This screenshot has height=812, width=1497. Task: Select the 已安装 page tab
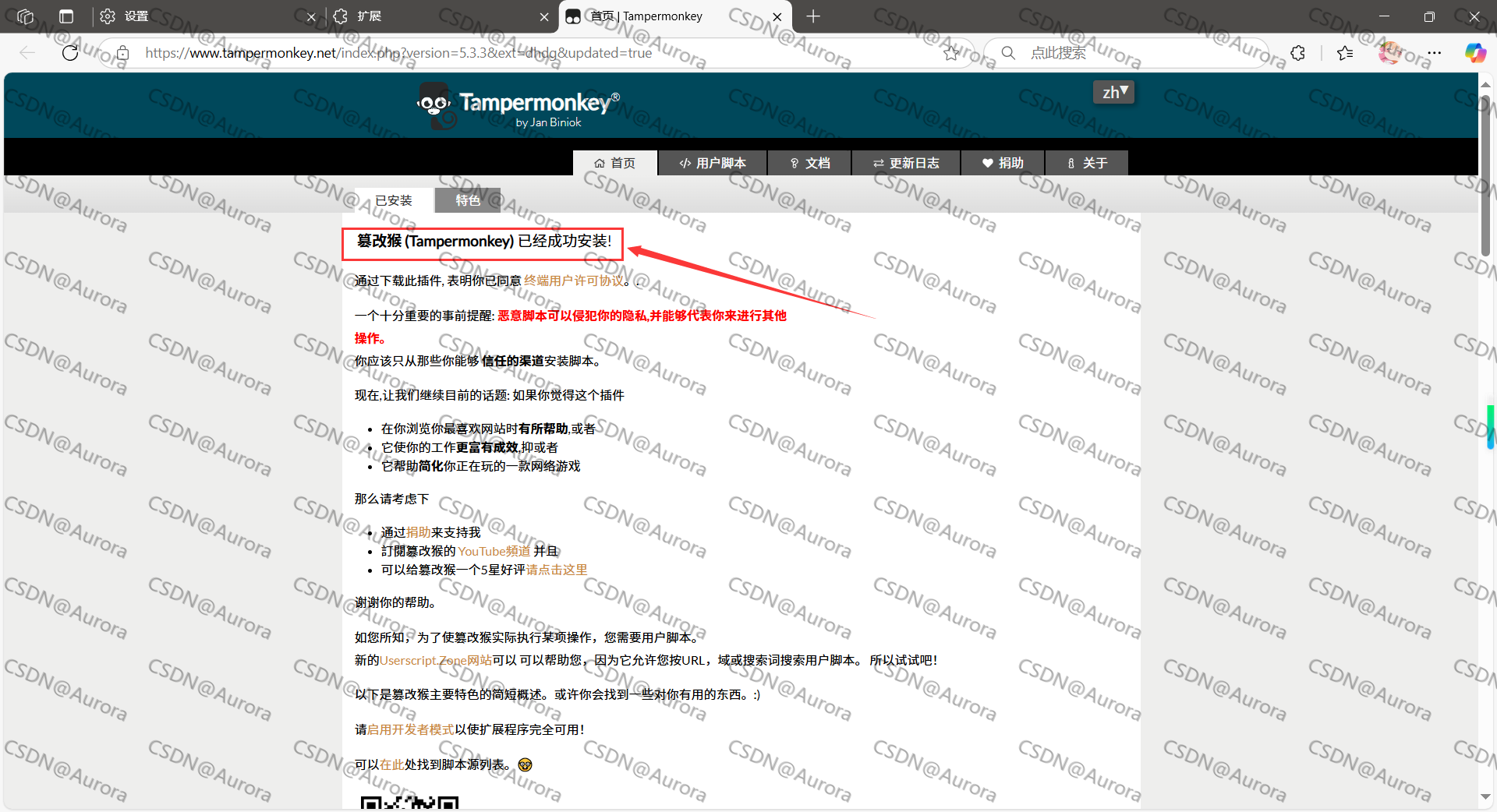coord(394,200)
